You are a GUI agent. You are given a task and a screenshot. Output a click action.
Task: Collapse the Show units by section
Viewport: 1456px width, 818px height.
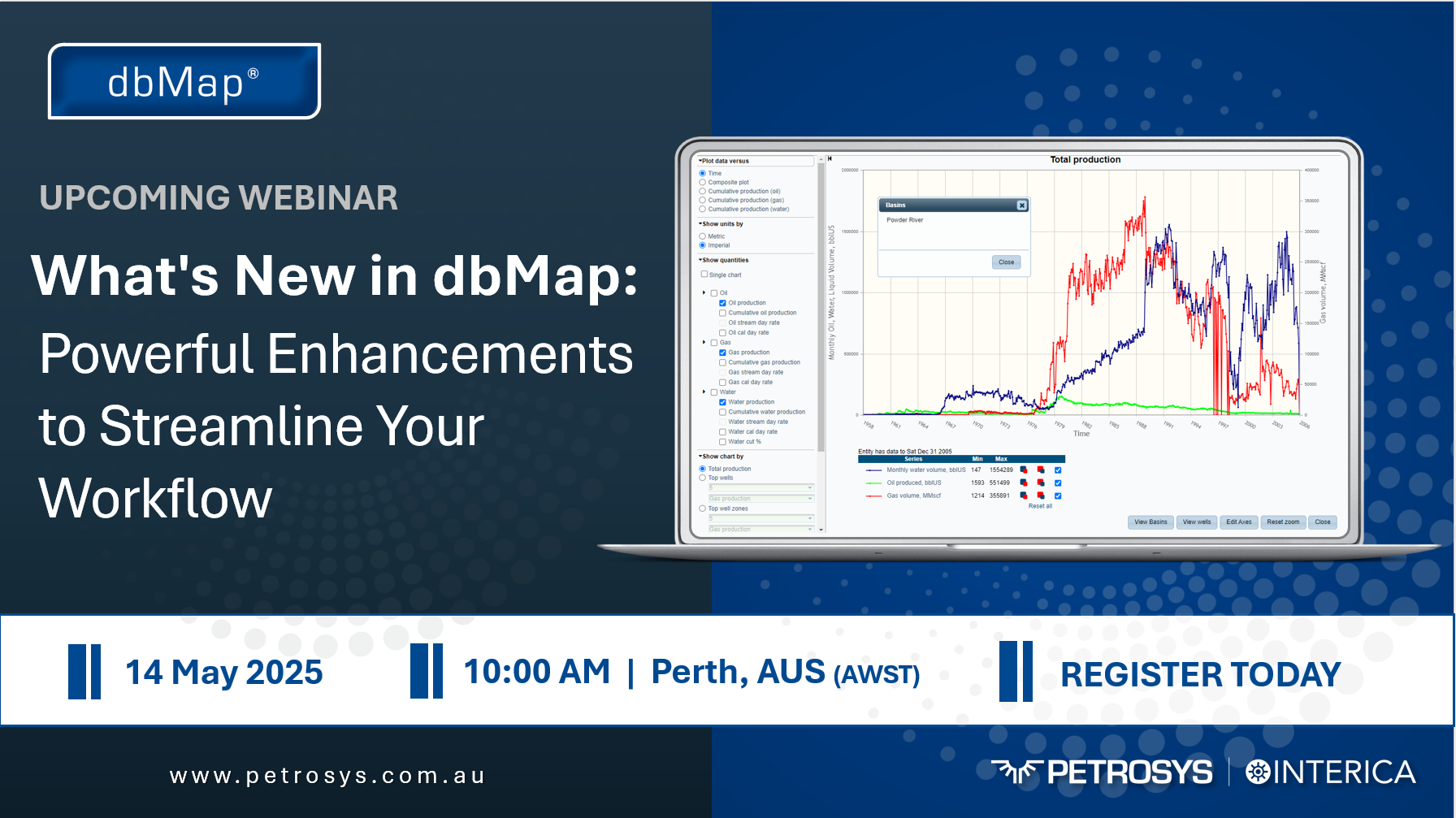(x=721, y=224)
